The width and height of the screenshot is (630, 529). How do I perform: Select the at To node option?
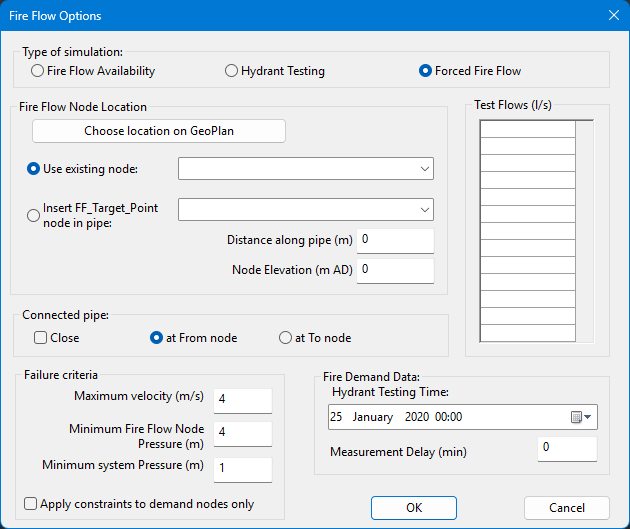(286, 338)
